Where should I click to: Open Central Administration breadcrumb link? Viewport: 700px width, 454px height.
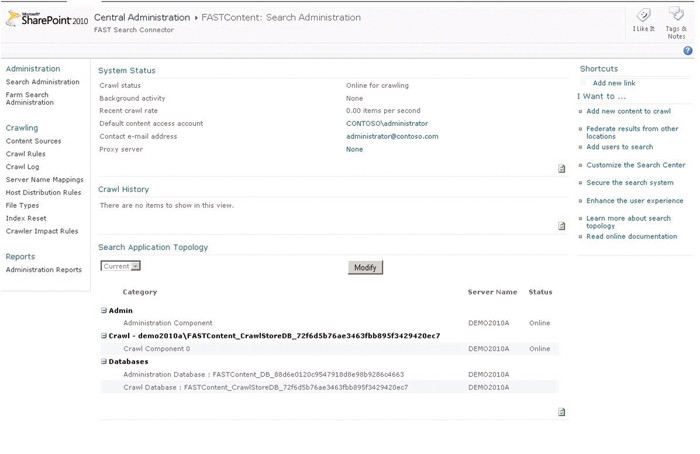point(141,17)
